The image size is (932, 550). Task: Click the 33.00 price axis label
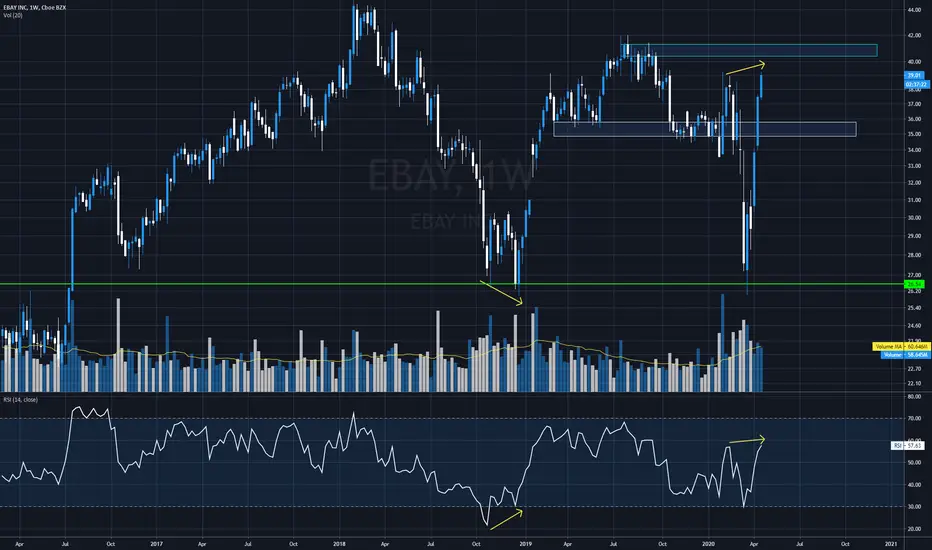914,166
